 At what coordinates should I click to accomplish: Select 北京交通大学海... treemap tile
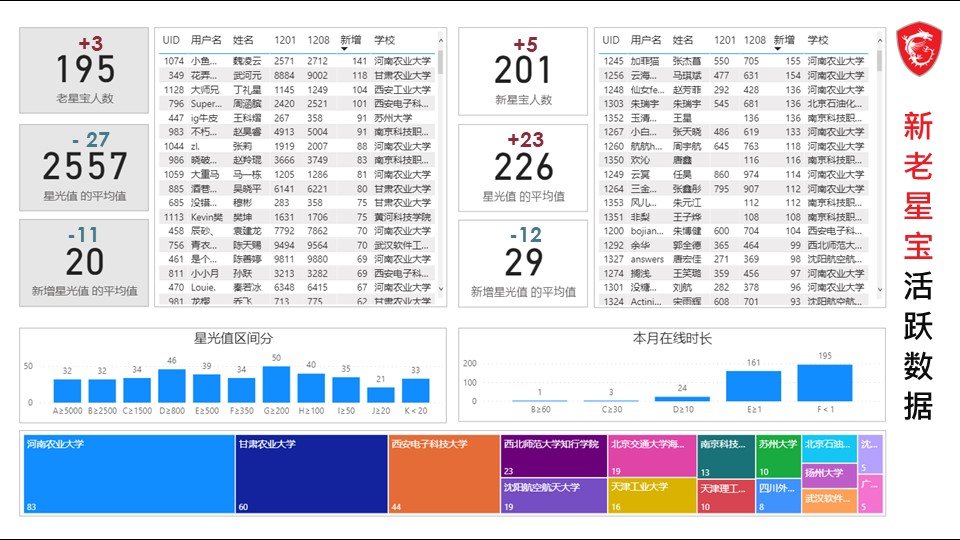(x=652, y=456)
